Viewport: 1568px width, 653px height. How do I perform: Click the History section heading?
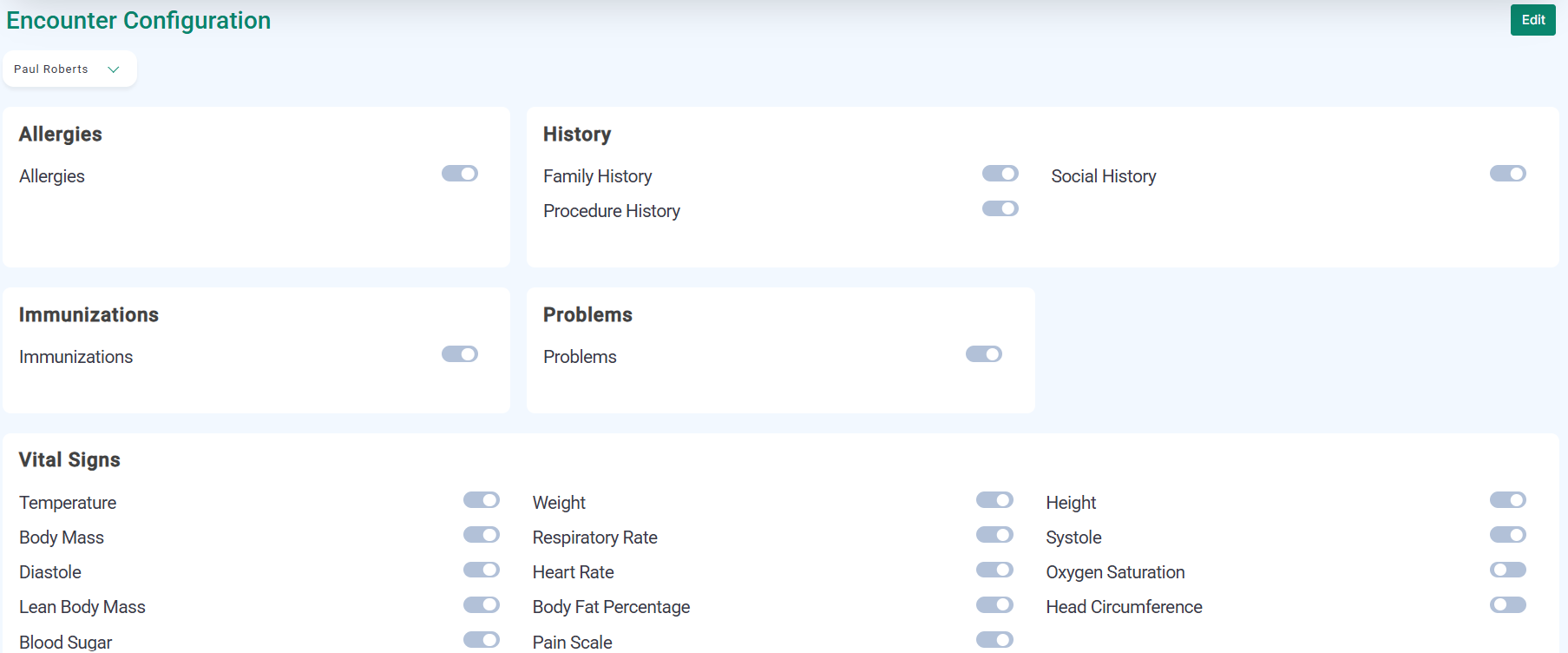click(x=577, y=135)
